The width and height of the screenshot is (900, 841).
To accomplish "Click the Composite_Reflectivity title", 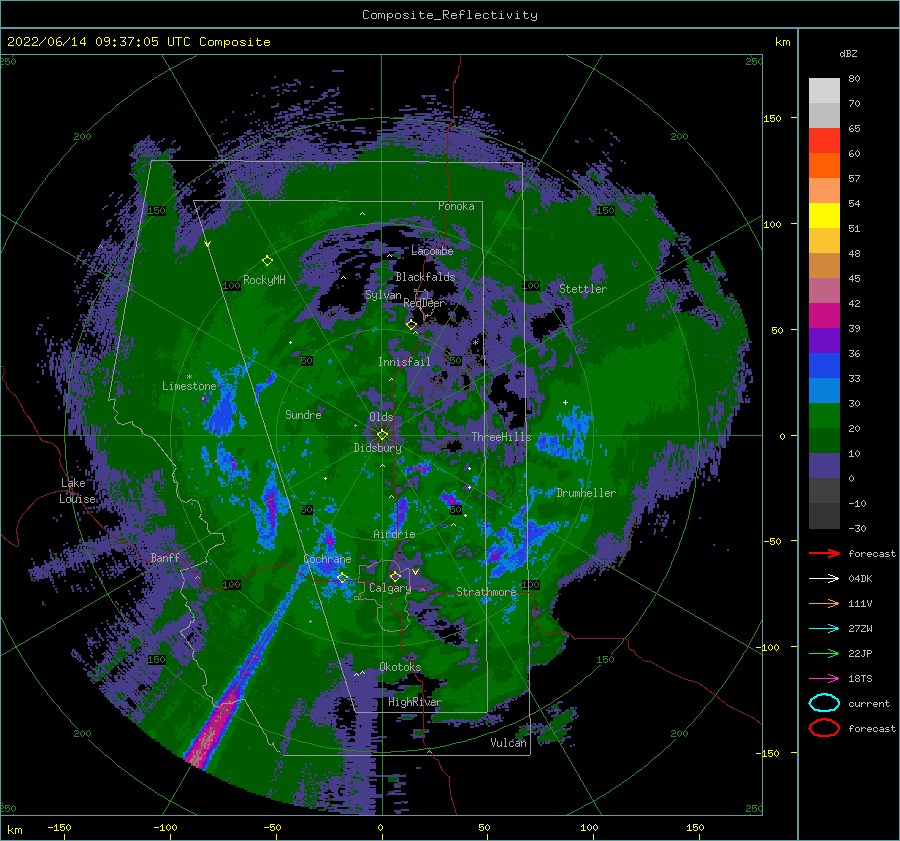I will 449,15.
